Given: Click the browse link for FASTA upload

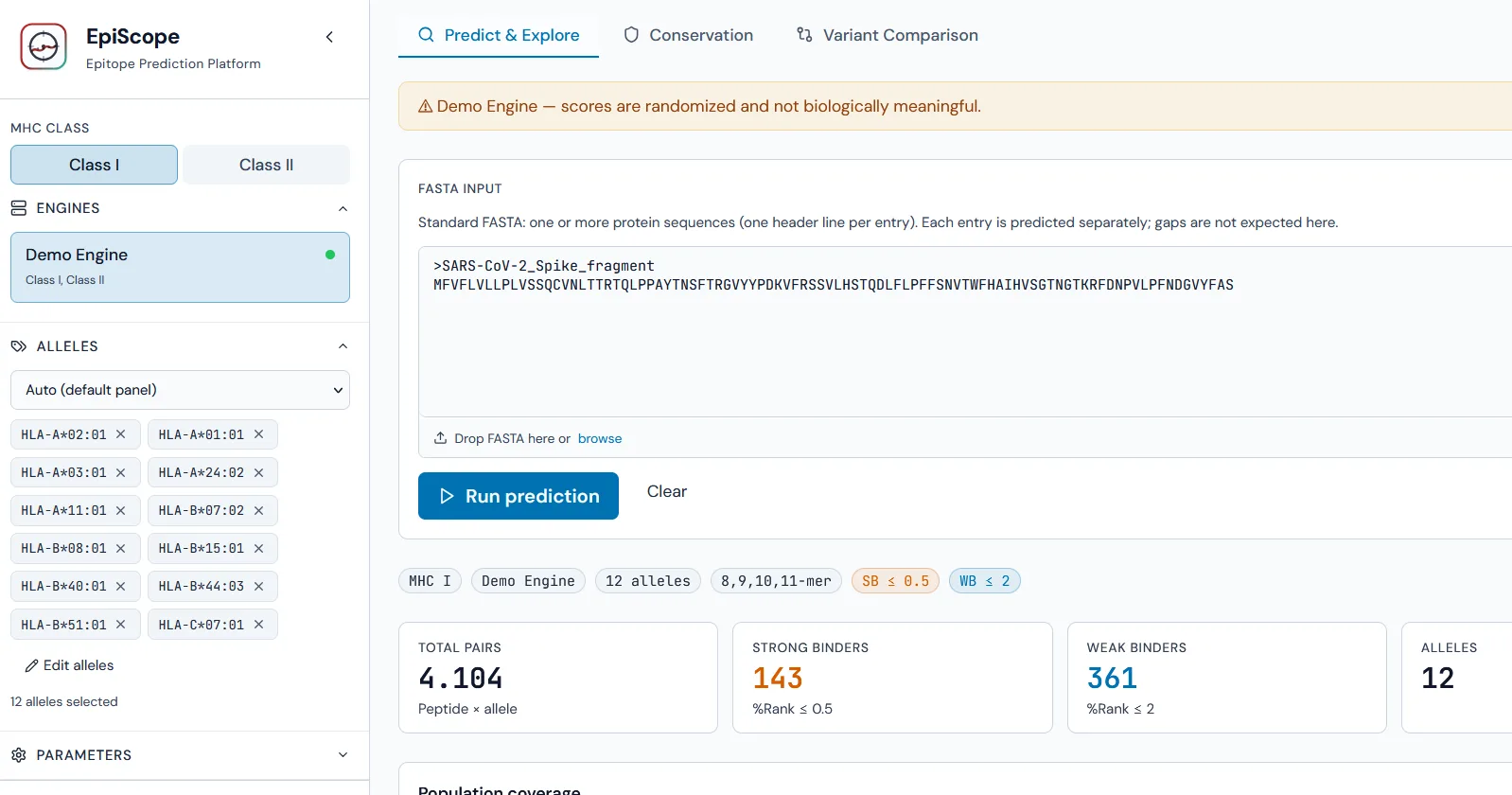Looking at the screenshot, I should point(600,438).
